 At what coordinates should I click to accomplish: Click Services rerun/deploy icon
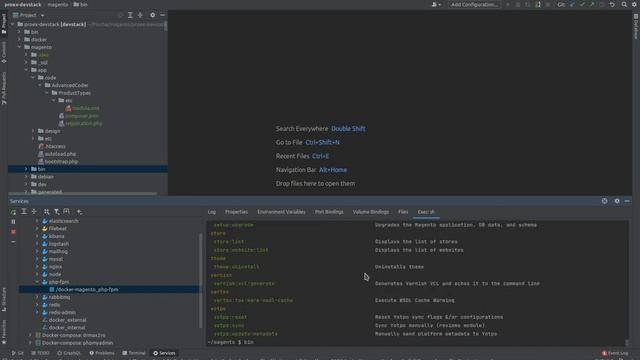(13, 212)
